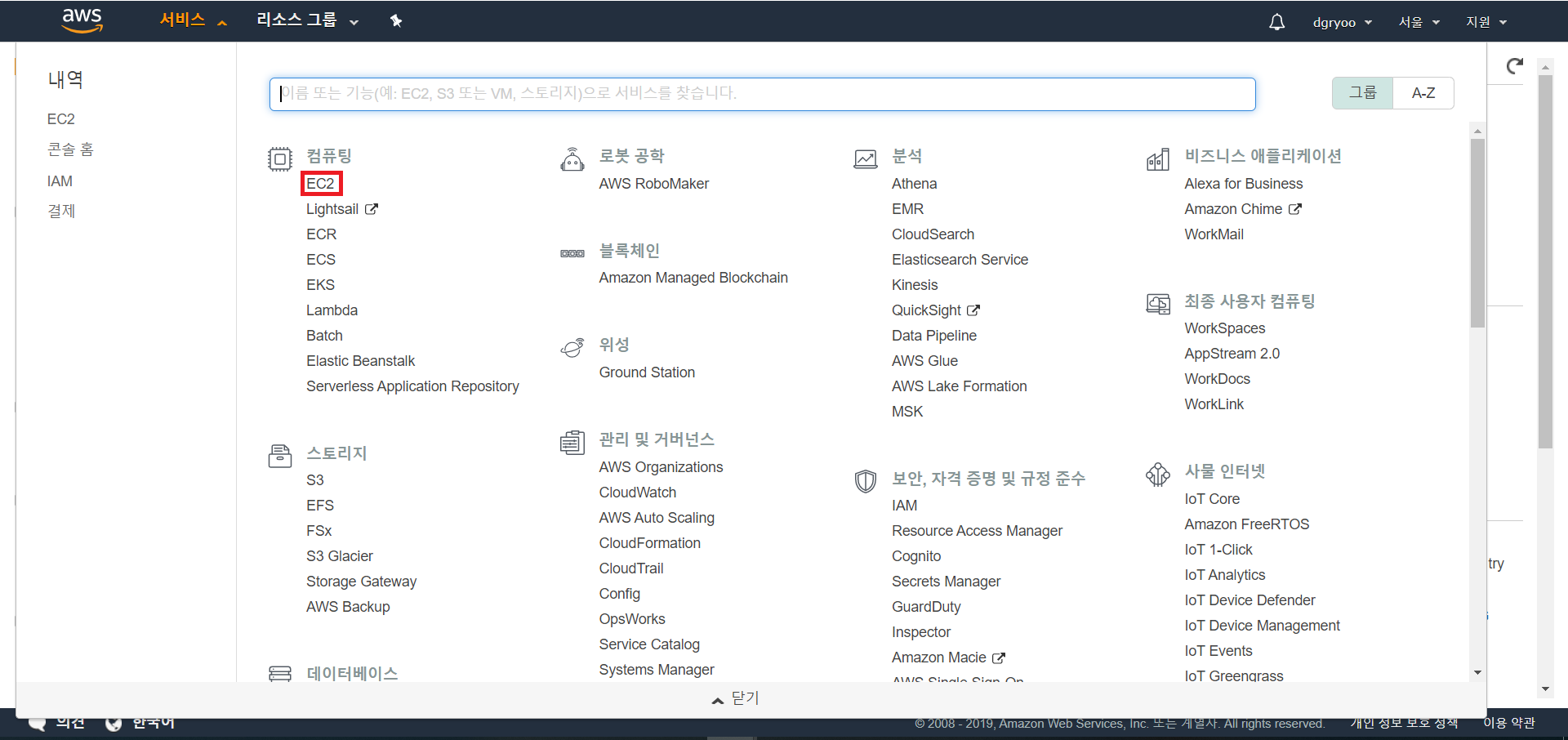1568x740 pixels.
Task: Open 이용 약관 terms of use link
Action: (1509, 723)
